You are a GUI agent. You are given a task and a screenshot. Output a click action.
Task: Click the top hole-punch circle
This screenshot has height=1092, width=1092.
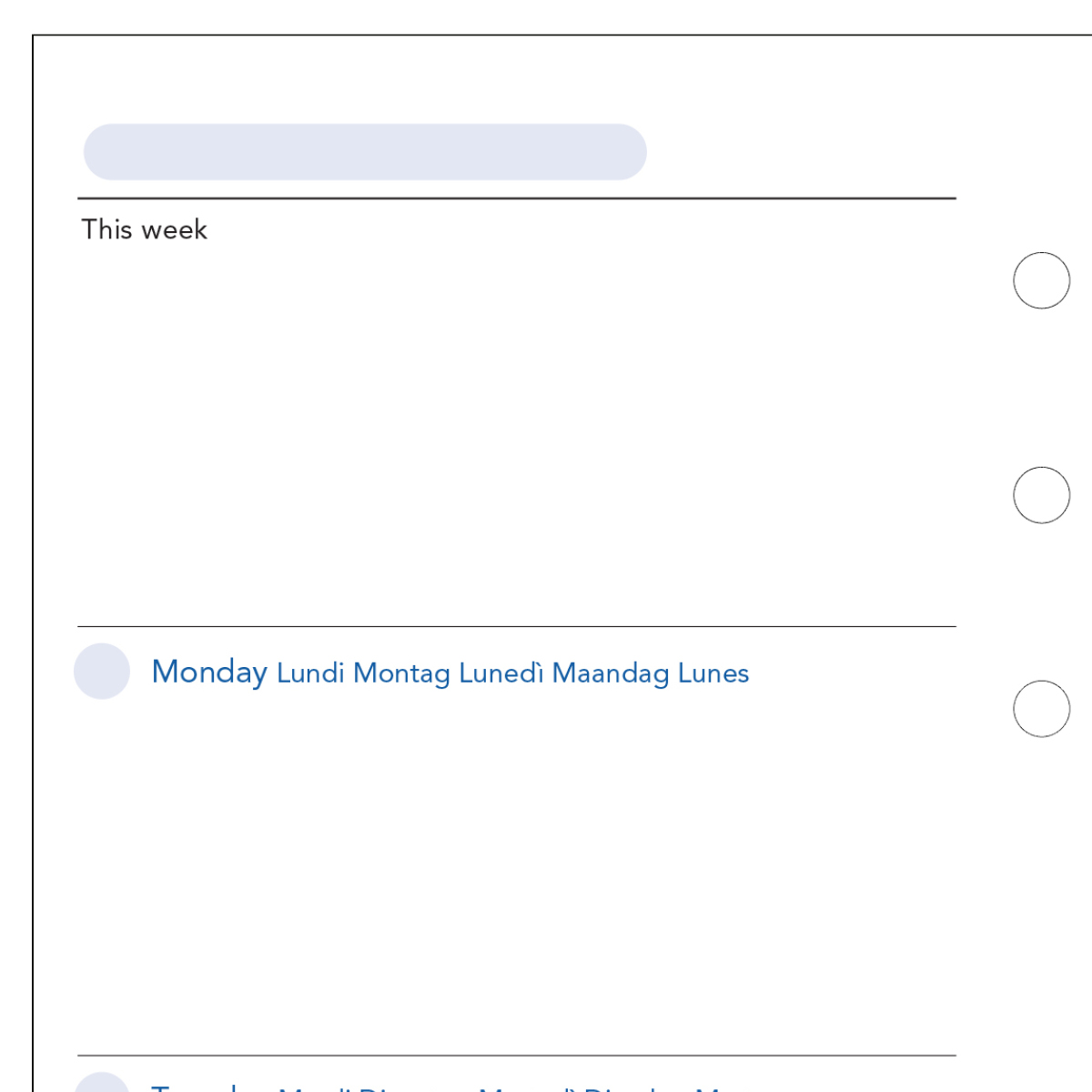tap(1041, 280)
